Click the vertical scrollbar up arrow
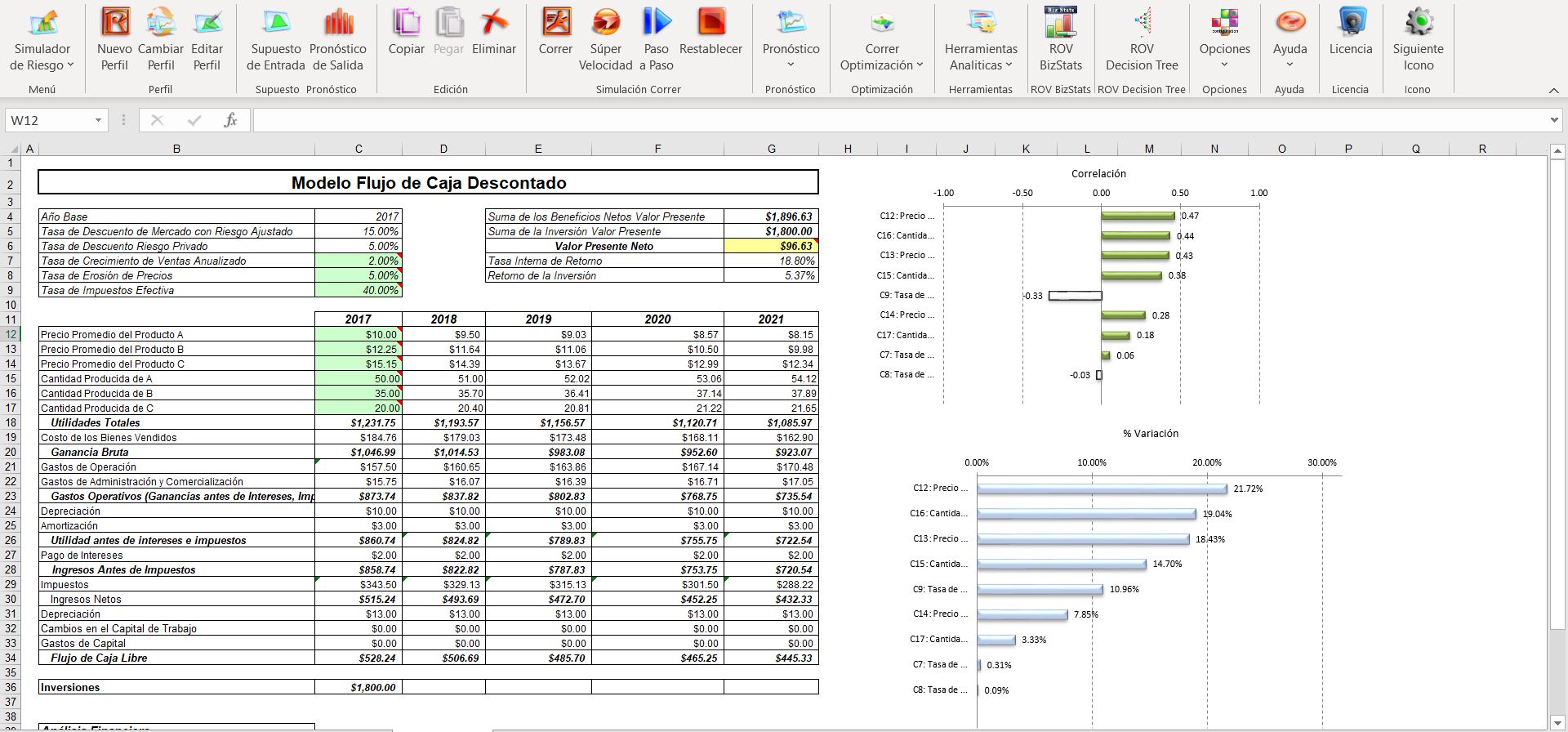The width and height of the screenshot is (1568, 732). coord(1557,152)
